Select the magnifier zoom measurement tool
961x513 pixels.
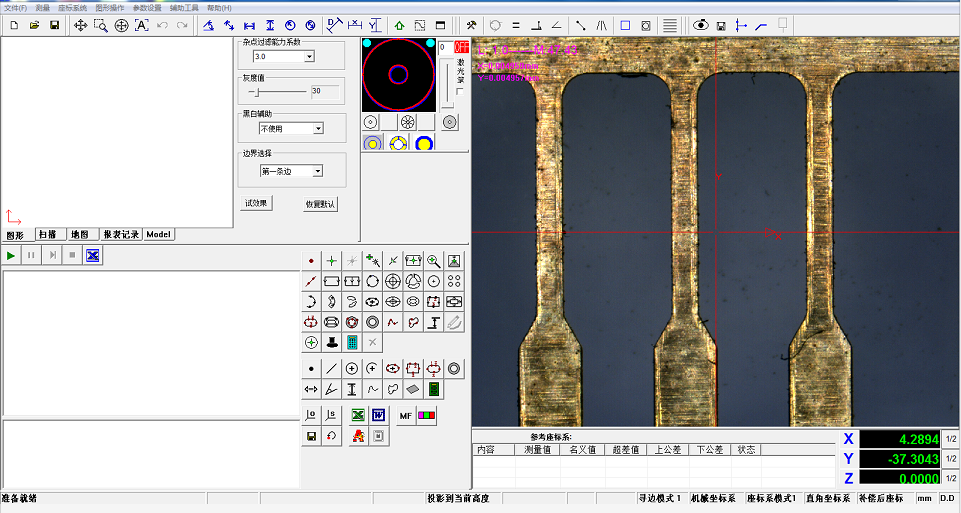click(433, 260)
